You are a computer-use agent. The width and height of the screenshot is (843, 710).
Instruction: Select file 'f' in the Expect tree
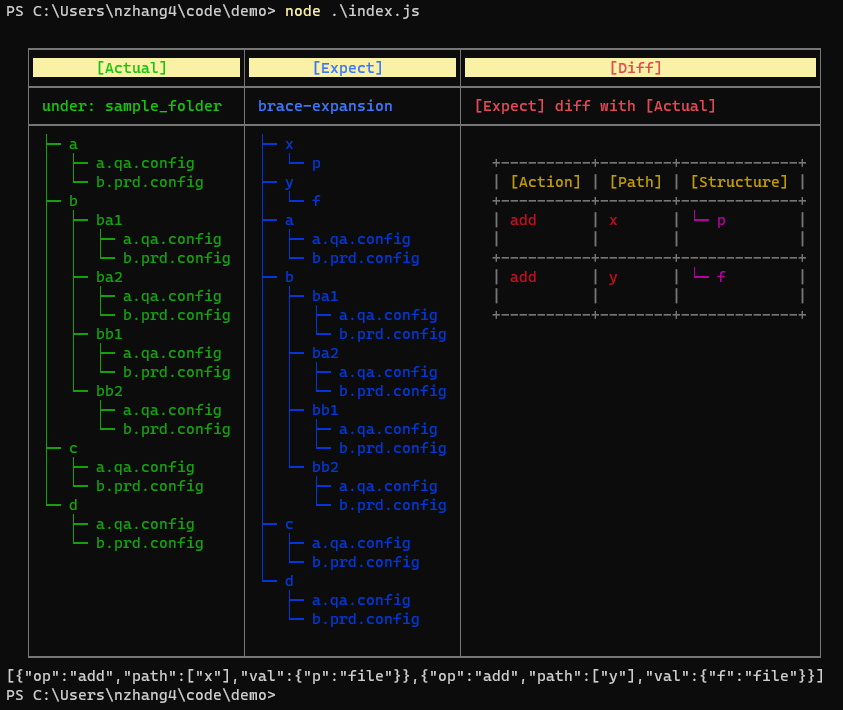point(316,201)
